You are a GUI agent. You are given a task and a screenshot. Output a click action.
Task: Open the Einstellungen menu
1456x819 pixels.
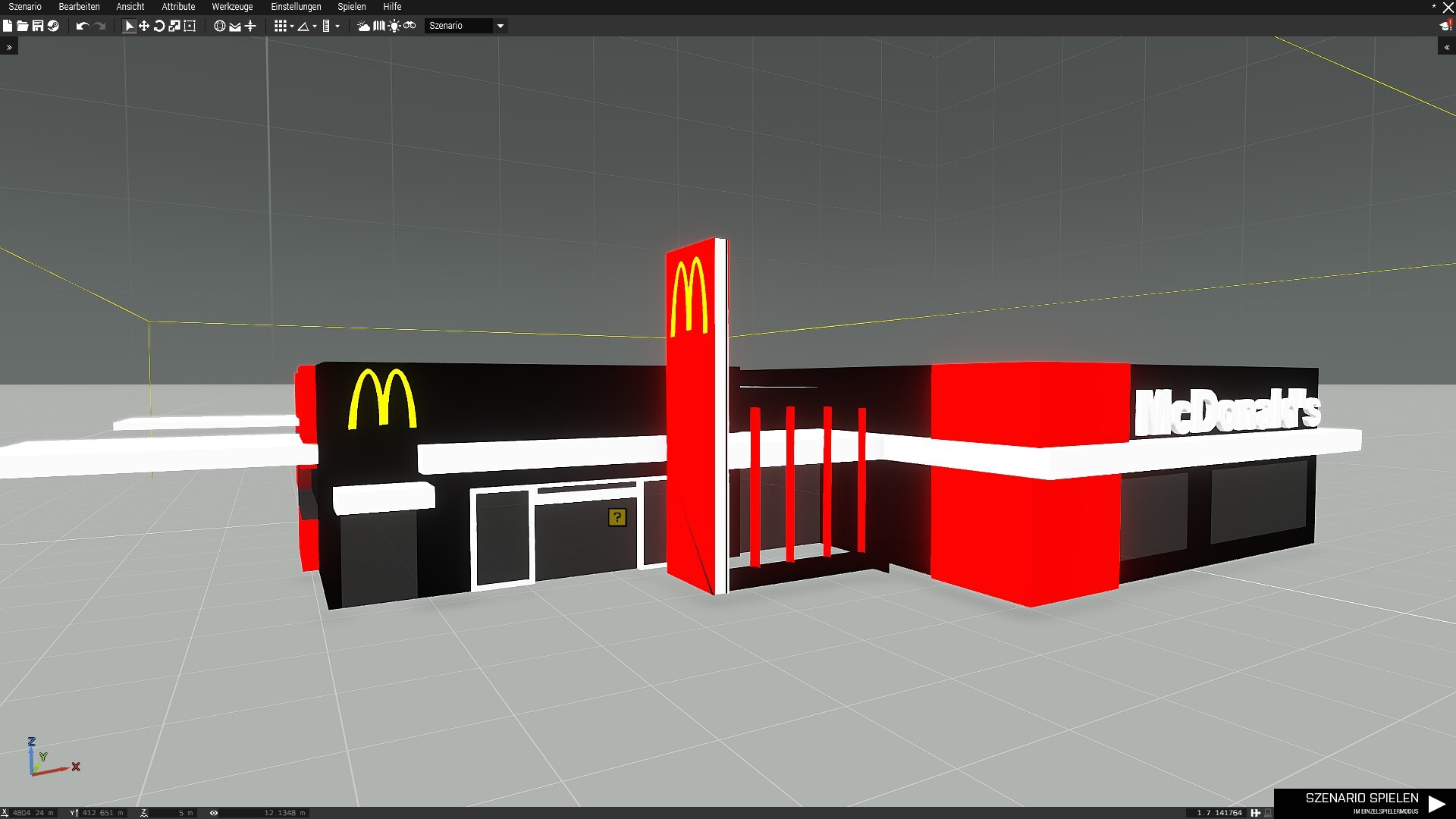[x=296, y=7]
